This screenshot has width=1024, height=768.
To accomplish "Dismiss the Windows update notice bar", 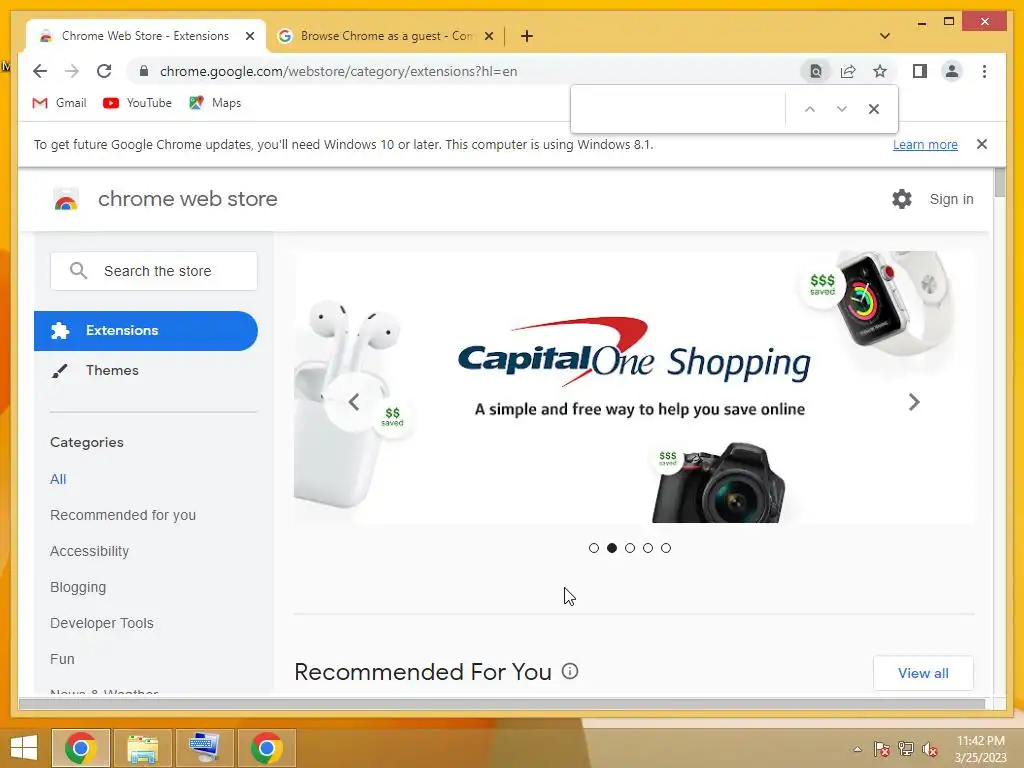I will (x=982, y=144).
